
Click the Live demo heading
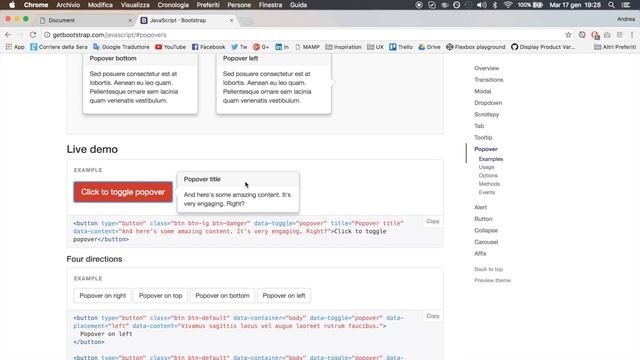92,149
